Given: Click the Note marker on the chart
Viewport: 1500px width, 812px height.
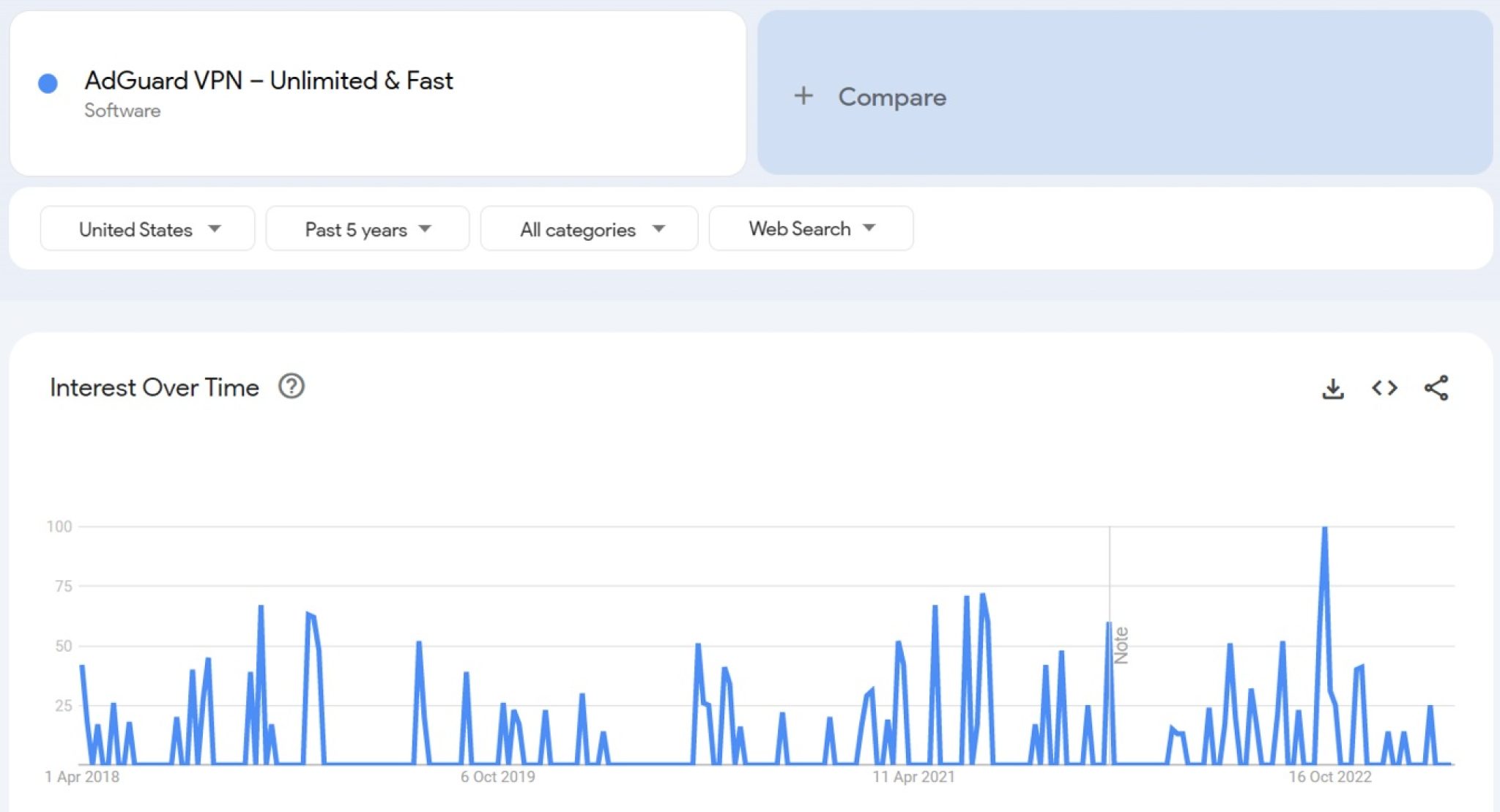Looking at the screenshot, I should point(1120,646).
